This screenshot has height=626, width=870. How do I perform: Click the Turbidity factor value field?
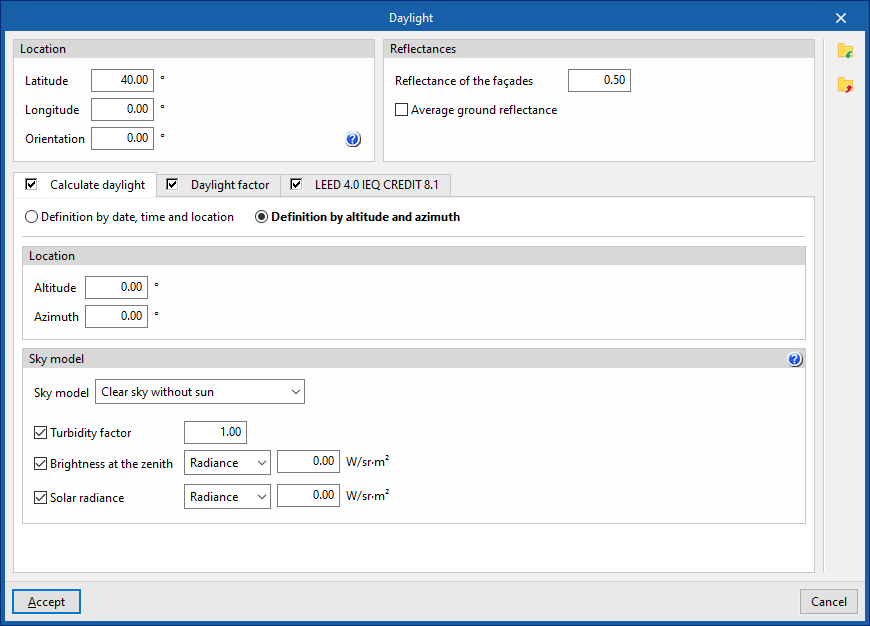[x=215, y=432]
